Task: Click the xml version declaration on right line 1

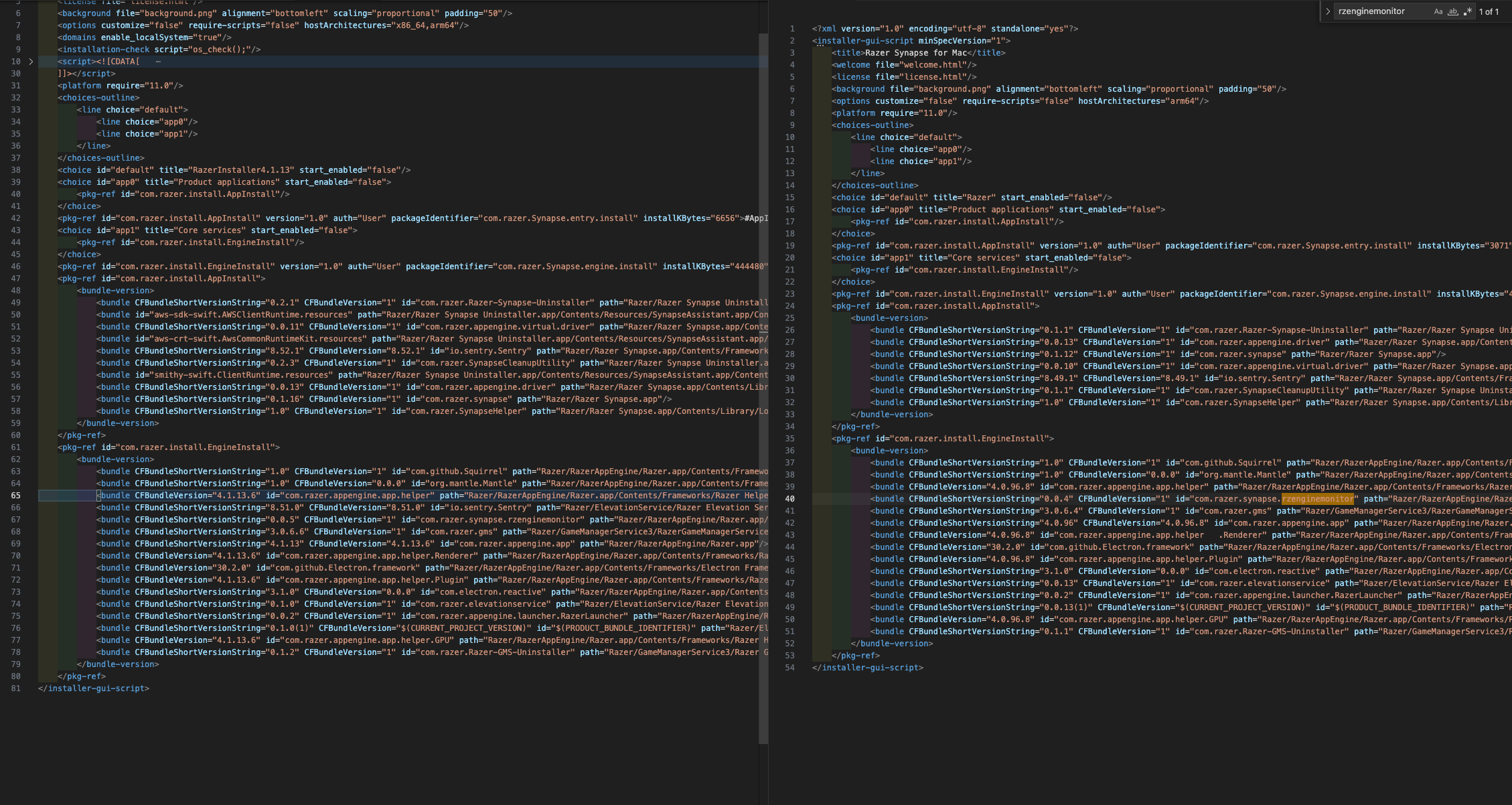Action: (946, 29)
